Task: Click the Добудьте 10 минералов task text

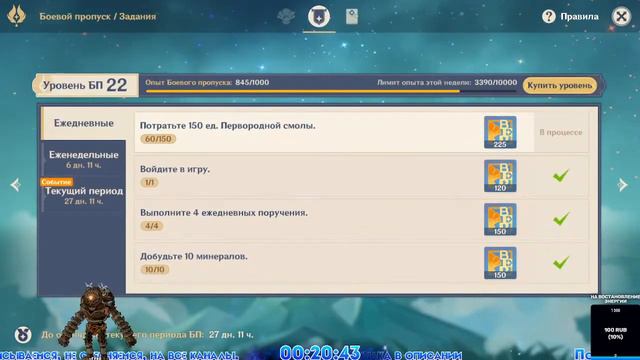Action: coord(193,256)
